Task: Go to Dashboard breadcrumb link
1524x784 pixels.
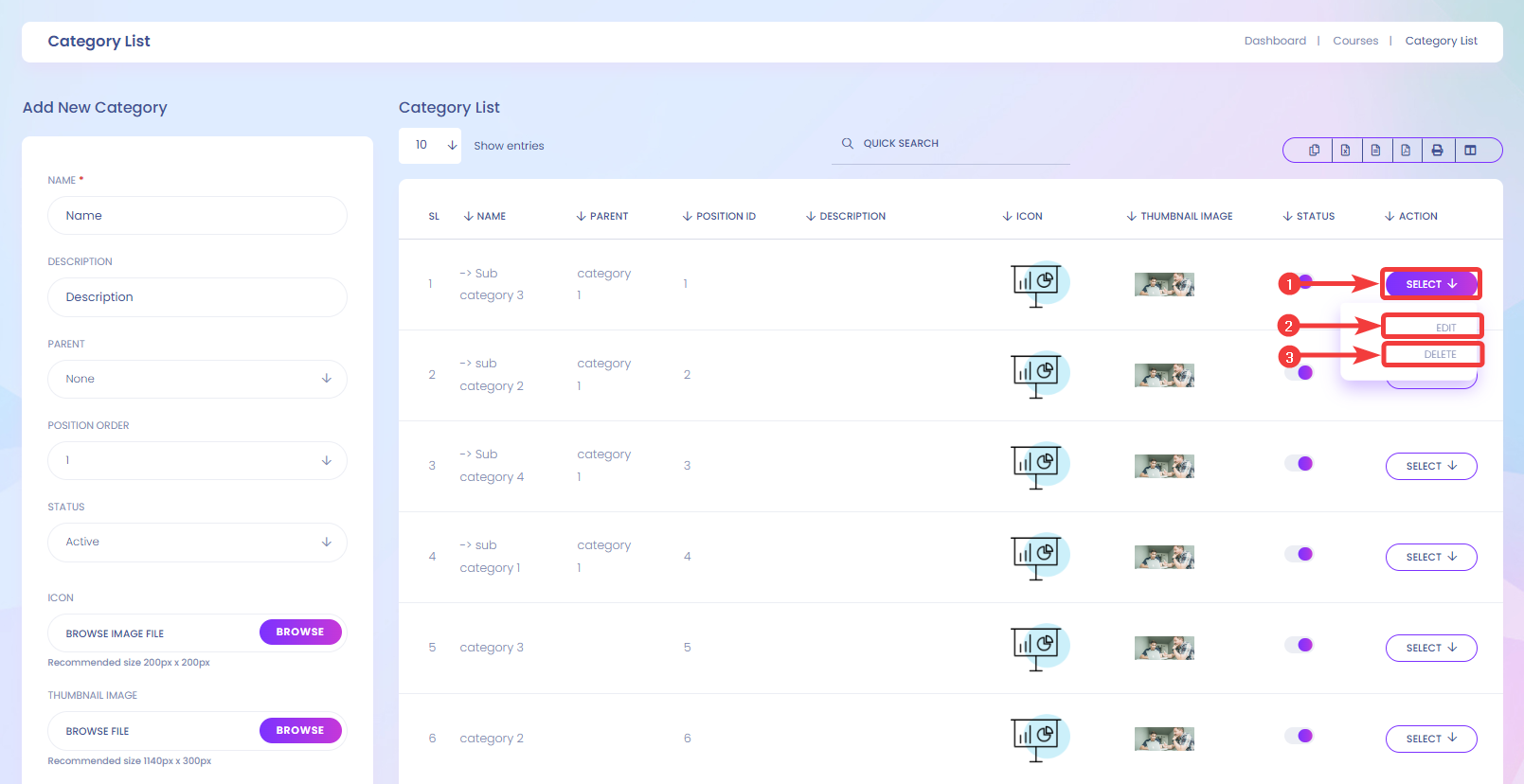Action: point(1275,41)
